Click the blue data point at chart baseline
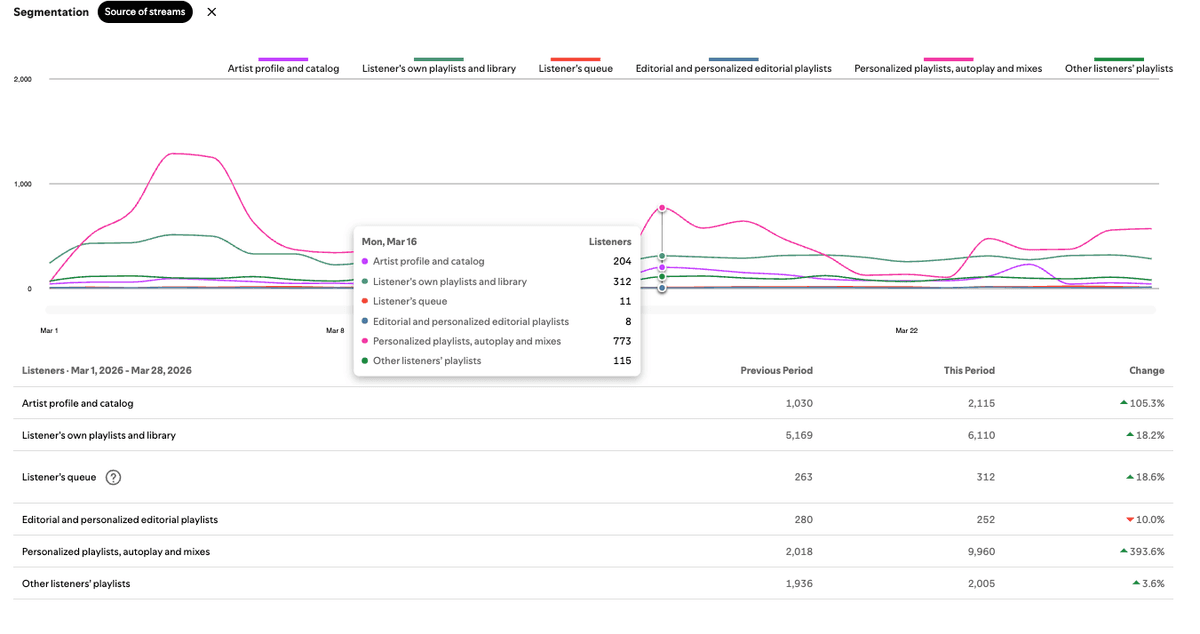The width and height of the screenshot is (1200, 634). pos(662,288)
